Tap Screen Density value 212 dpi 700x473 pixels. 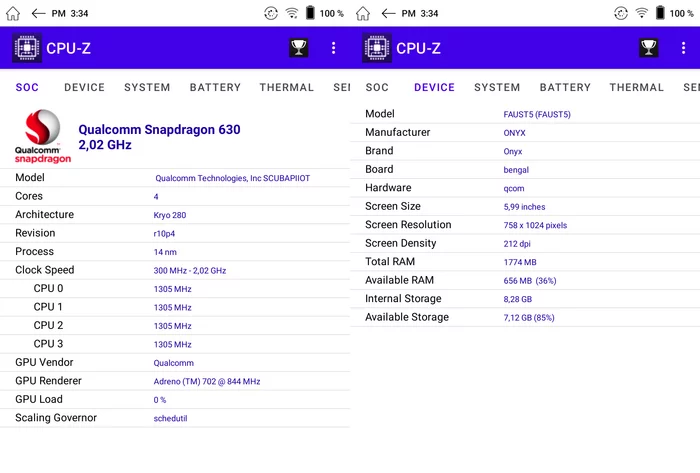click(x=517, y=244)
